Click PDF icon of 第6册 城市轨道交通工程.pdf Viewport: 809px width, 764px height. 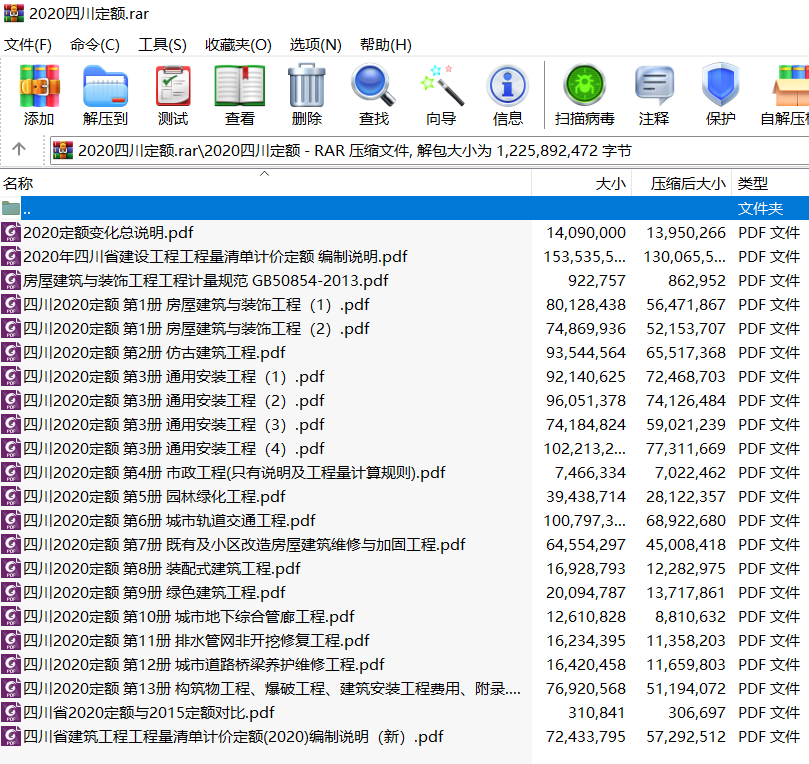(11, 521)
